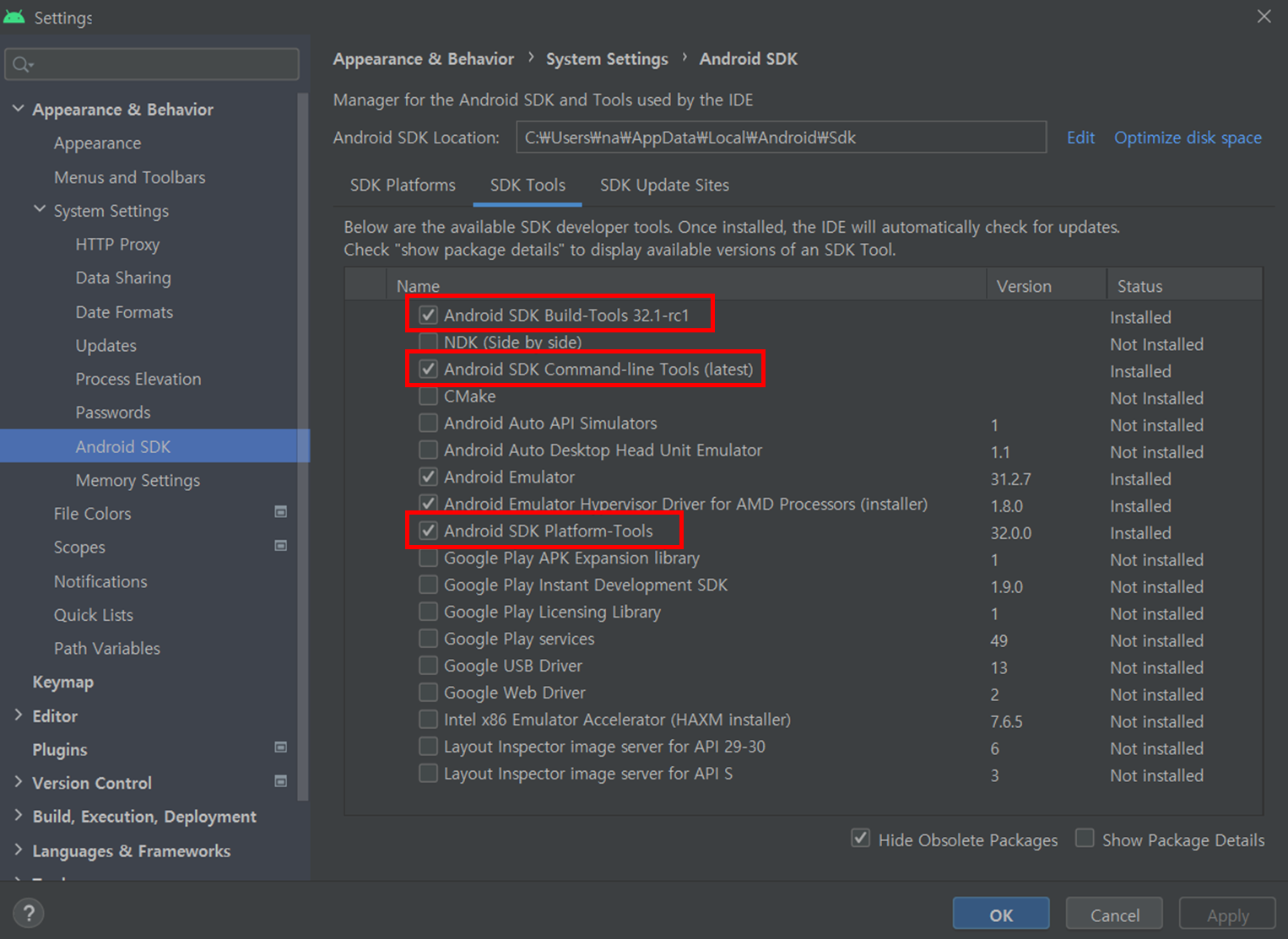Enable the Google USB Driver checkbox

tap(429, 666)
